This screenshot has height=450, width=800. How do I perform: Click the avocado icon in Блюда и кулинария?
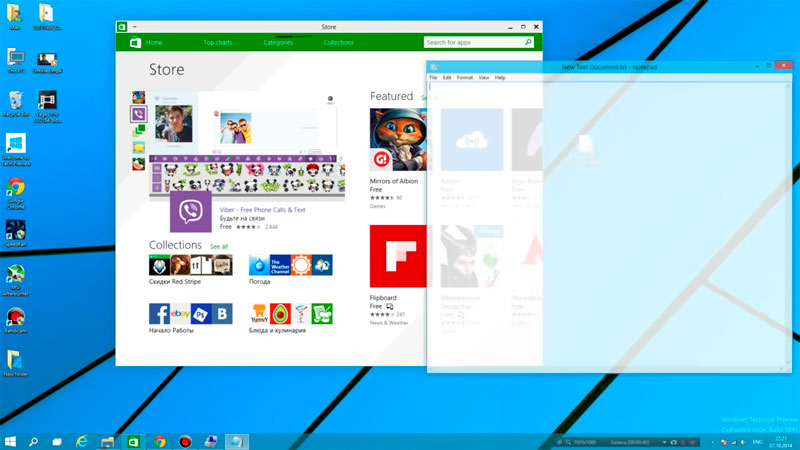(x=280, y=314)
